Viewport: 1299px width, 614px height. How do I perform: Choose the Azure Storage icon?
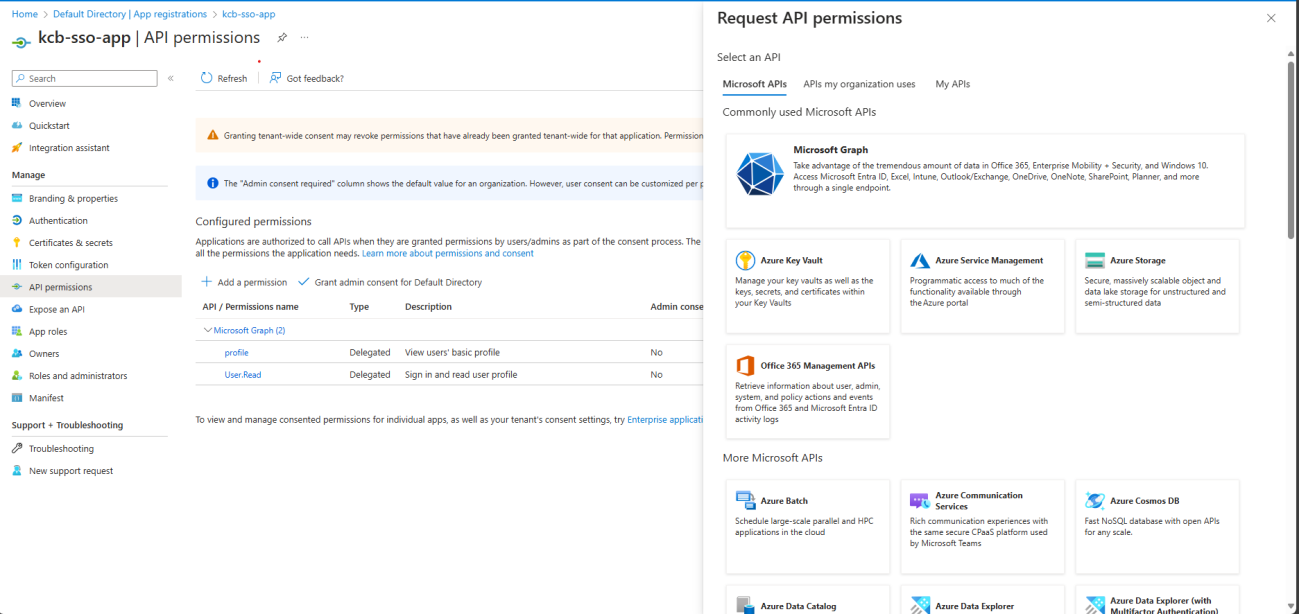point(1095,260)
